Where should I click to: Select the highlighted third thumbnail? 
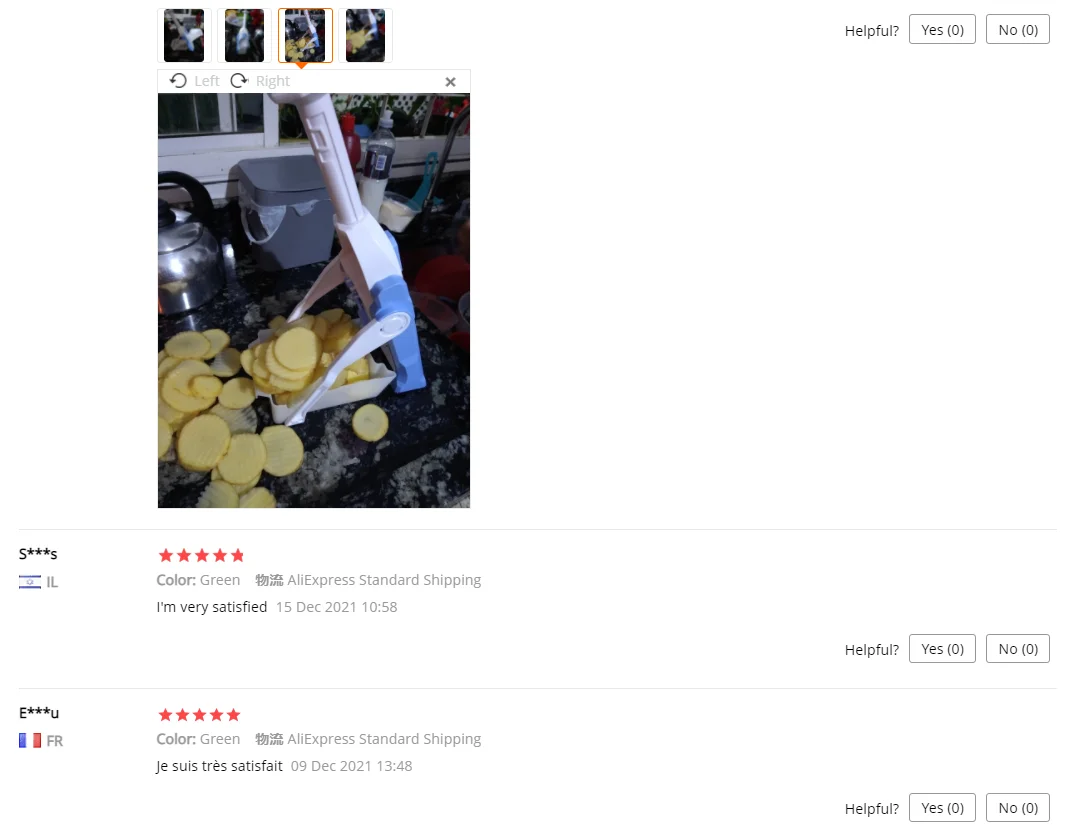click(305, 35)
